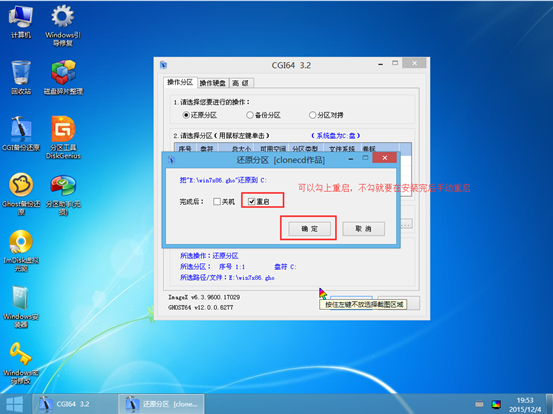The image size is (553, 414).
Task: Select the partition copy radio button
Action: point(312,115)
